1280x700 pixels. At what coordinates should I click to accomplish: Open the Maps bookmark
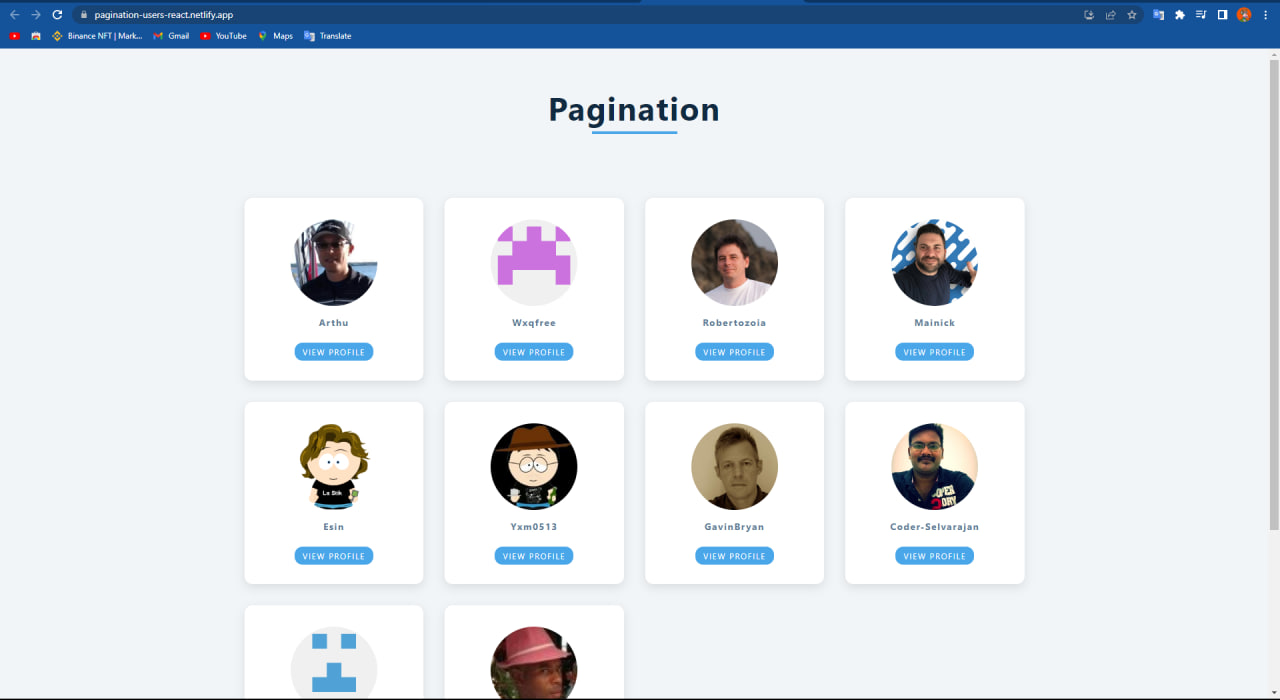275,36
